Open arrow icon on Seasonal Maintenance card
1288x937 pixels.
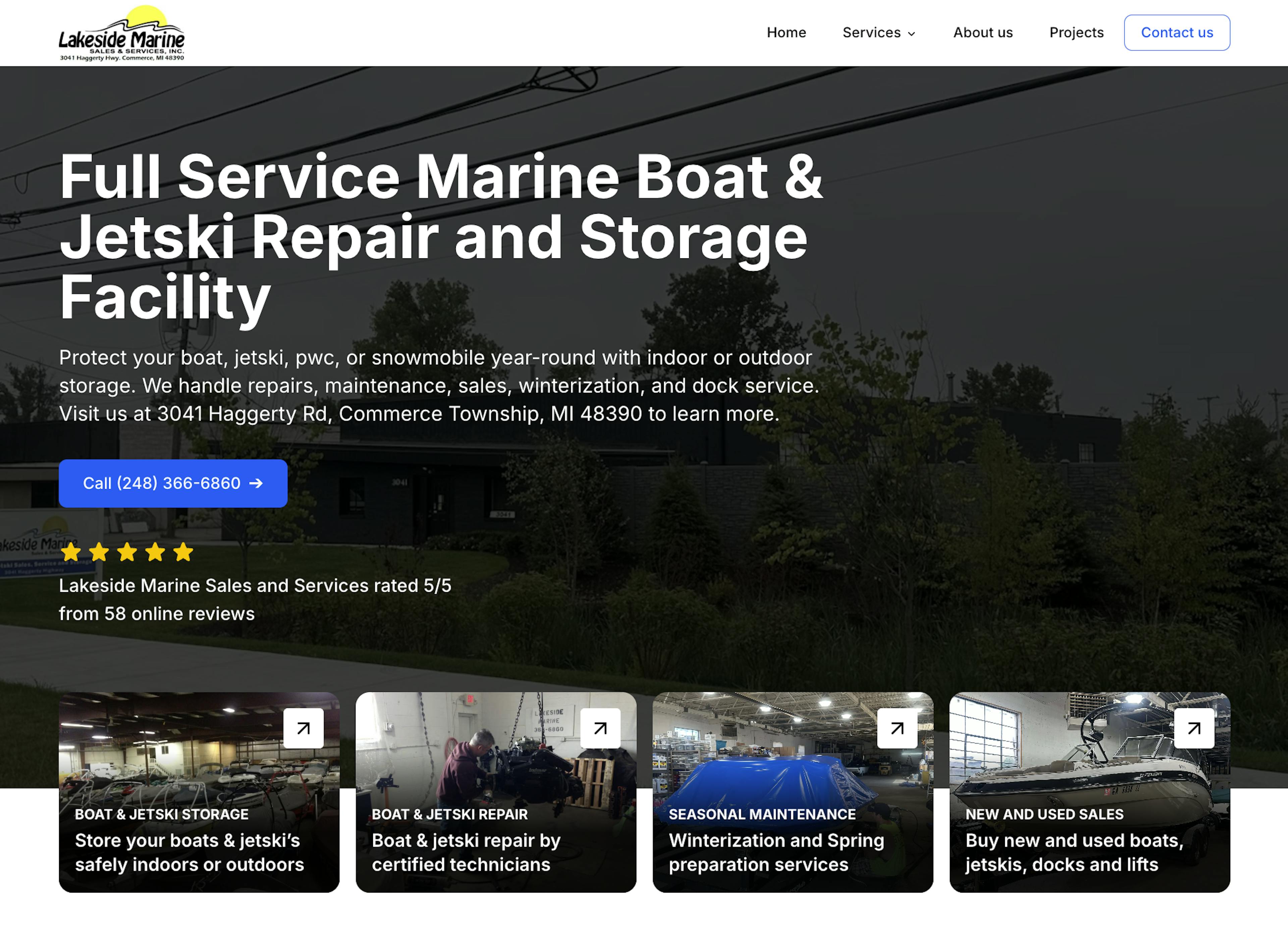point(897,728)
